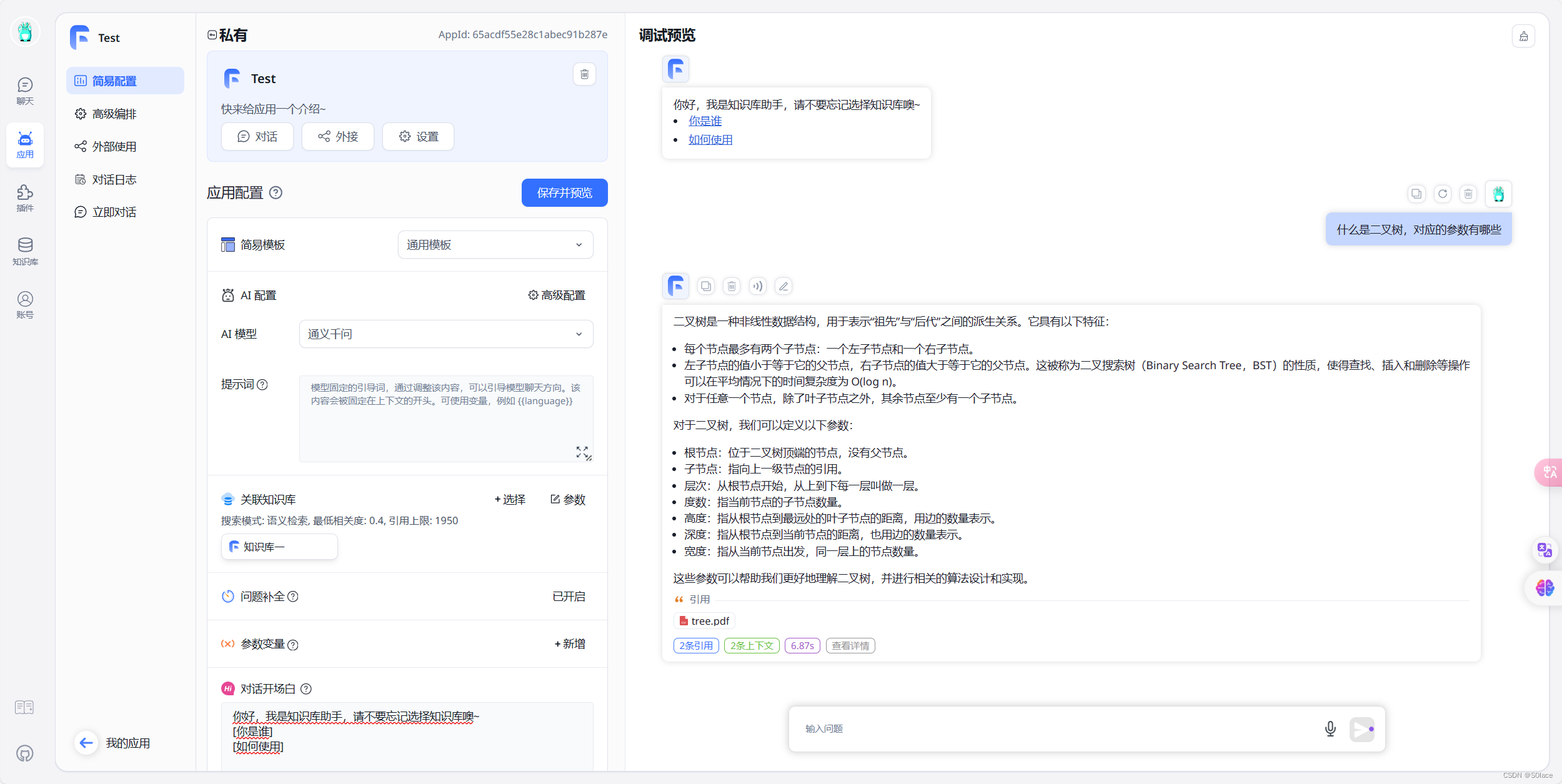Click 选择 to add a knowledge base
Viewport: 1562px width, 784px height.
pos(510,500)
